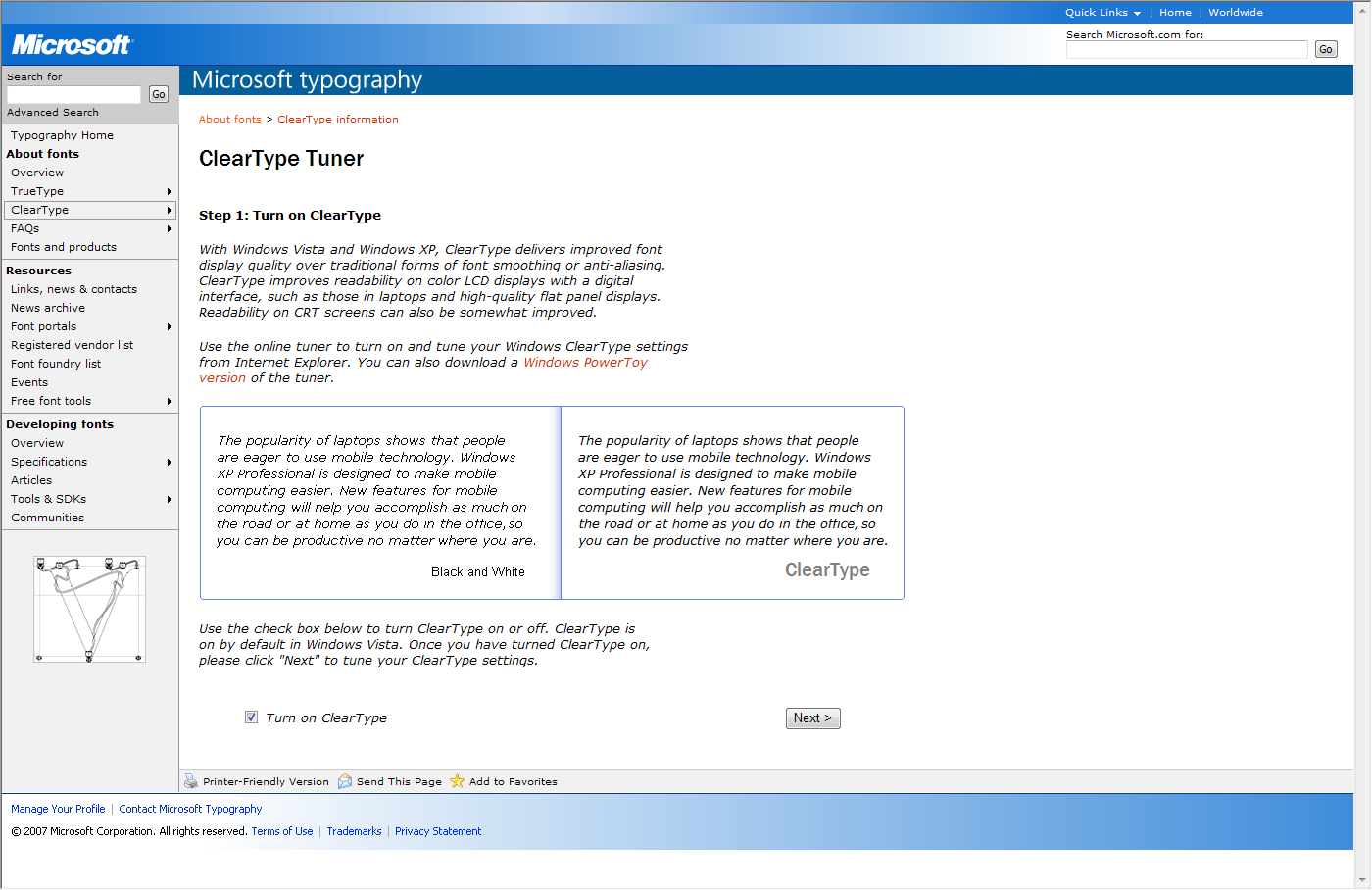Viewport: 1372px width, 890px height.
Task: Open Typography Home in the sidebar
Action: [x=62, y=135]
